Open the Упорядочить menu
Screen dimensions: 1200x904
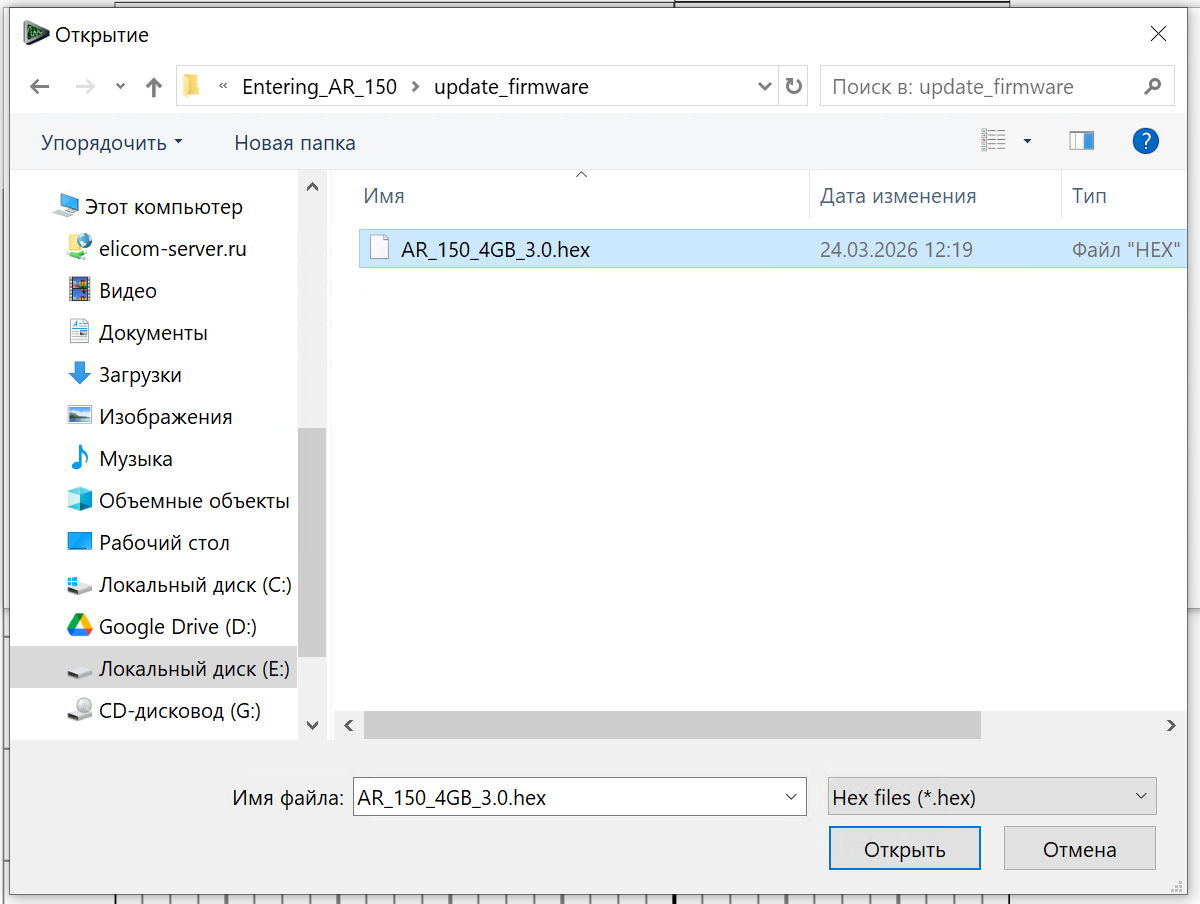click(112, 143)
